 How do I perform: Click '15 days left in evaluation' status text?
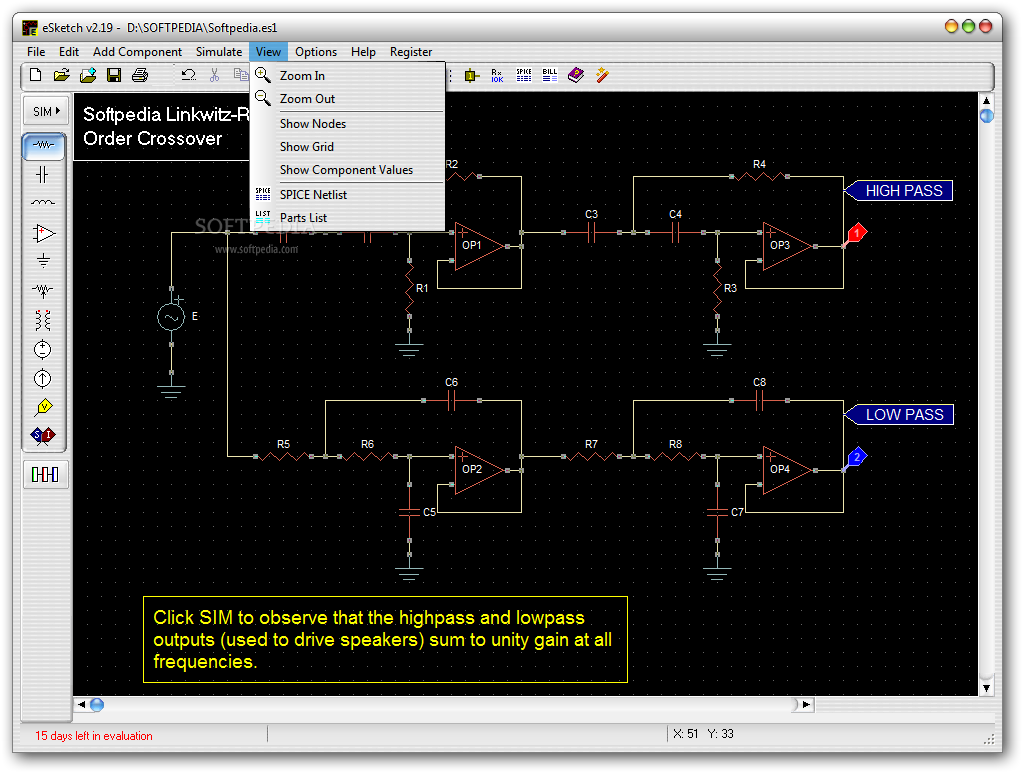tap(94, 736)
